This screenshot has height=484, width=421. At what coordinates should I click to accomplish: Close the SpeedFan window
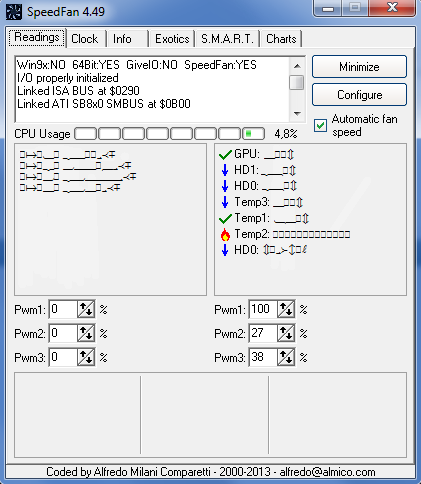coord(393,7)
